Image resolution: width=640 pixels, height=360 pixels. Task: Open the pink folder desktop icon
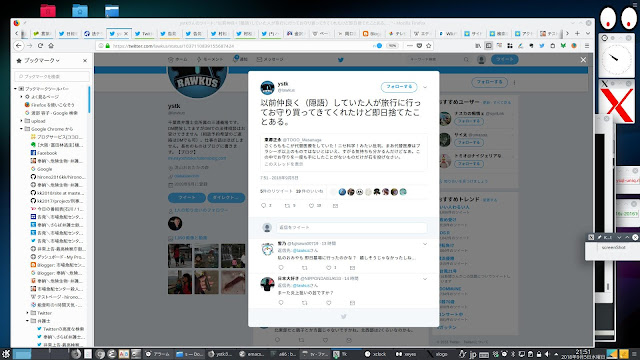[48, 10]
